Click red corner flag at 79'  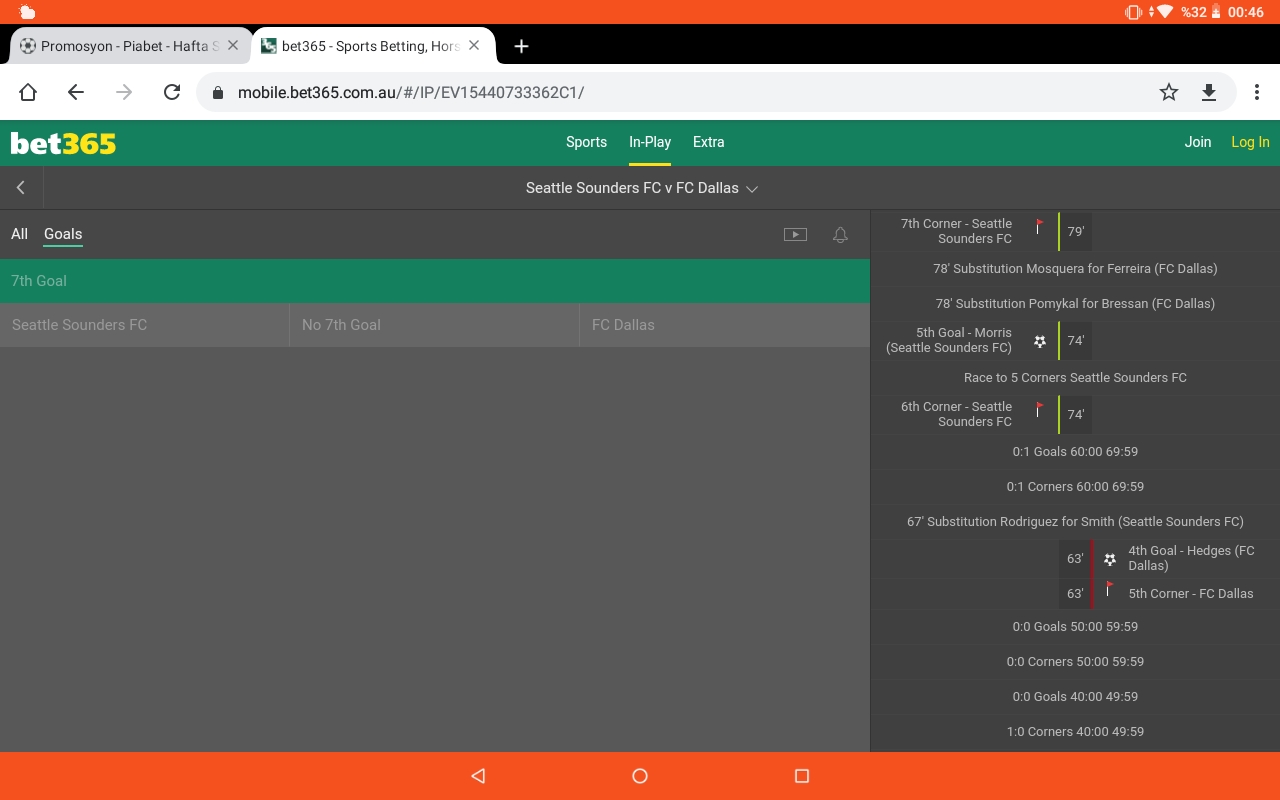click(x=1039, y=227)
